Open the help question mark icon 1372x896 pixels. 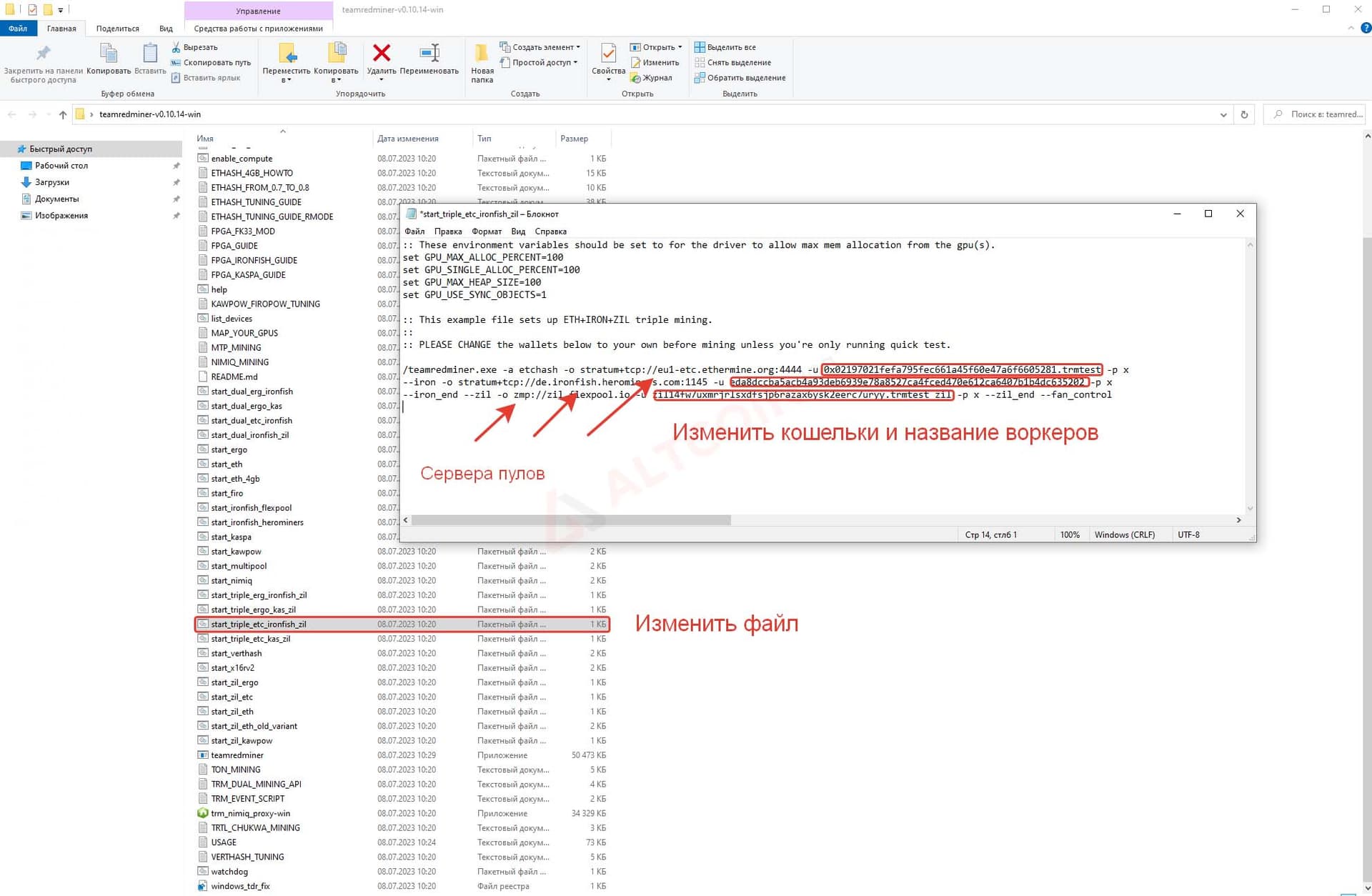click(1366, 28)
